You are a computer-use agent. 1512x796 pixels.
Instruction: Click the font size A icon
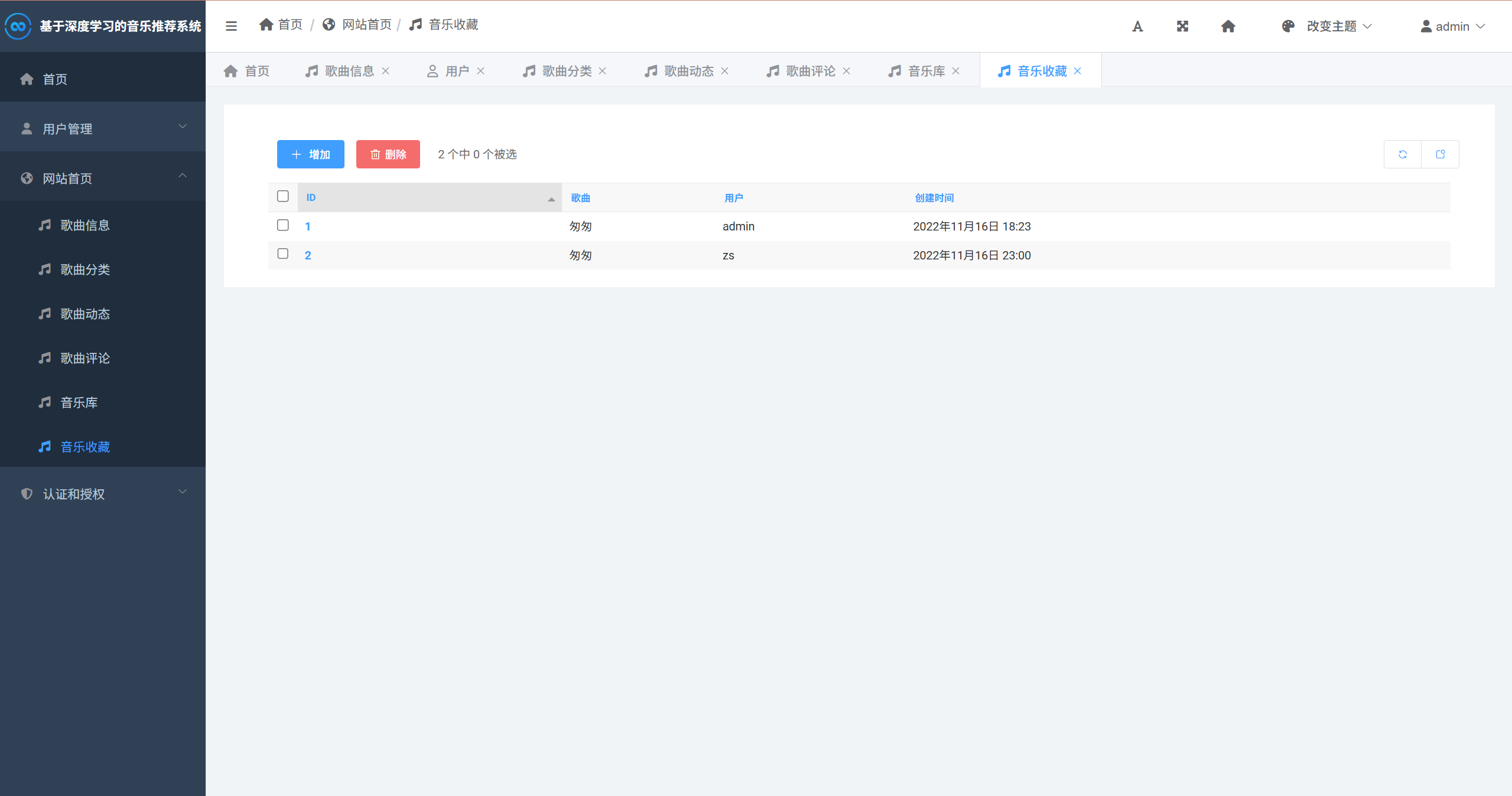click(x=1137, y=26)
